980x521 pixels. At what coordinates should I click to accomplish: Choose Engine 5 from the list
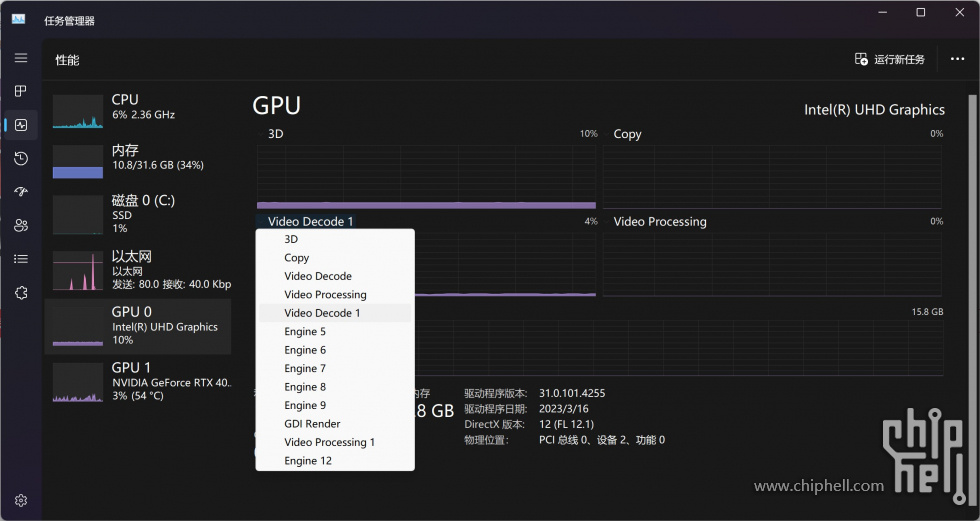point(335,331)
